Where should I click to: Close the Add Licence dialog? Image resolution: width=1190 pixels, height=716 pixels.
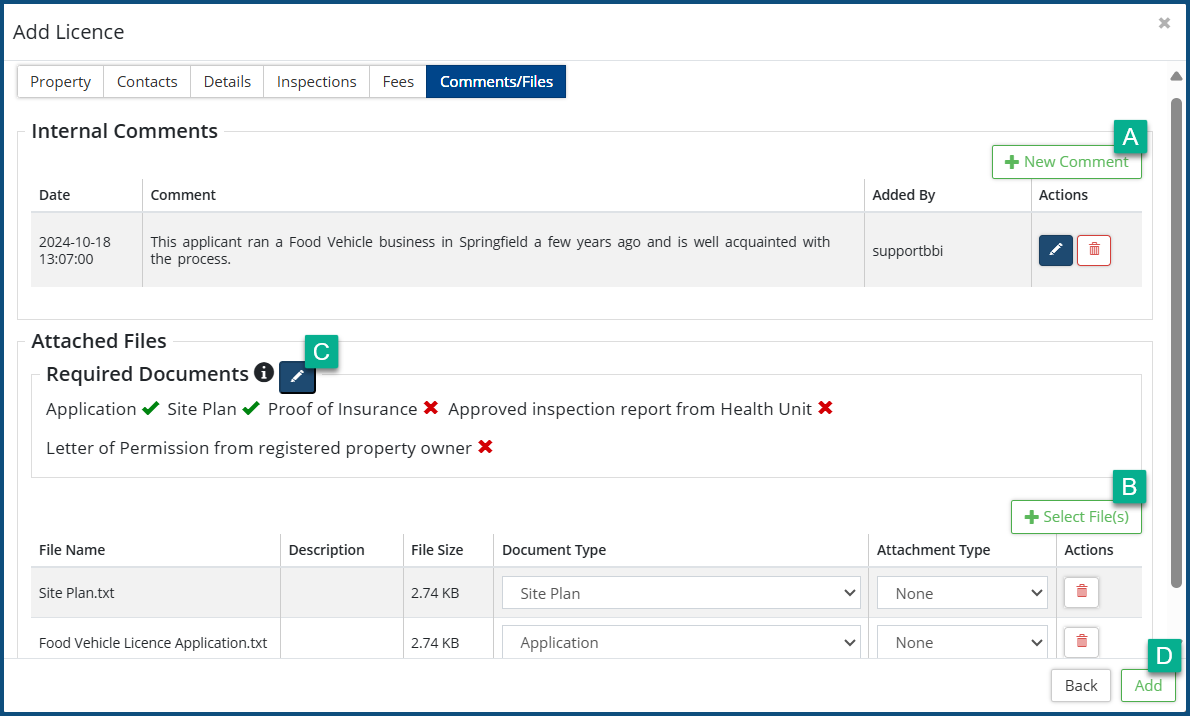pos(1164,24)
